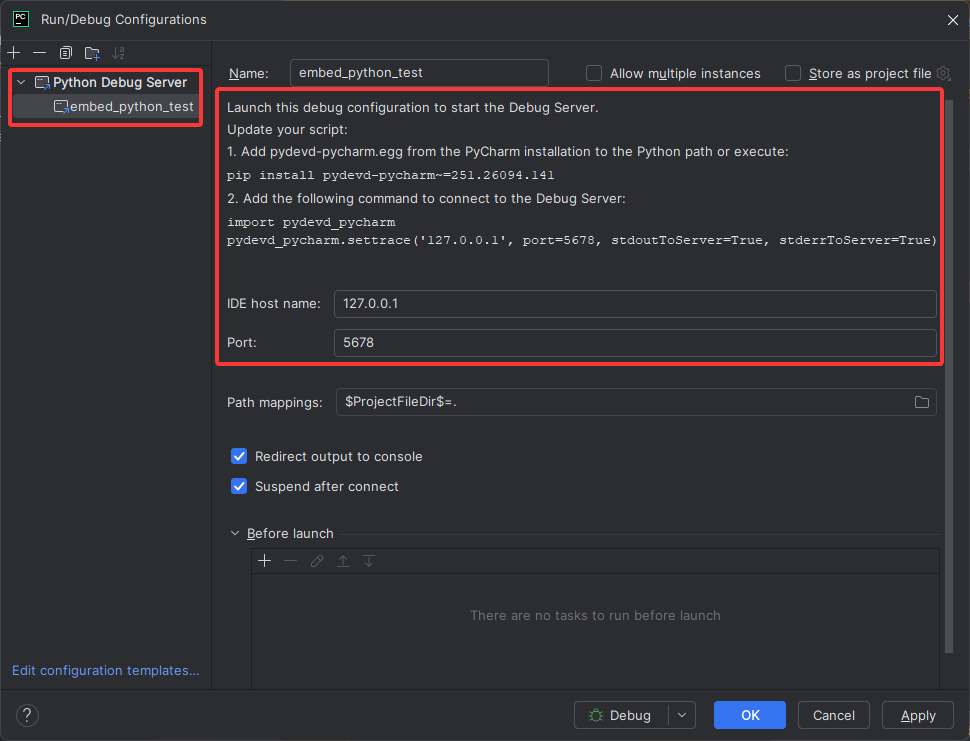The height and width of the screenshot is (741, 970).
Task: Open Edit configuration templates link
Action: point(106,670)
